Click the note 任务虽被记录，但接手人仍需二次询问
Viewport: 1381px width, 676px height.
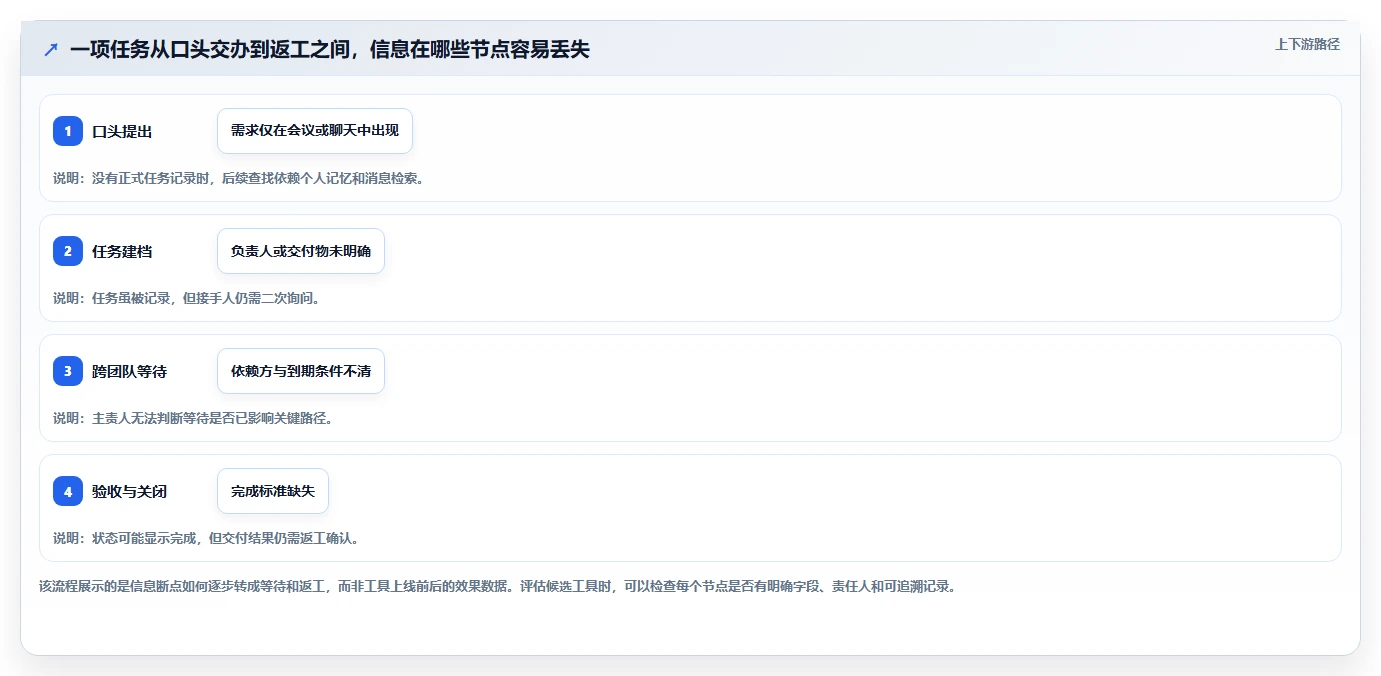[x=186, y=298]
